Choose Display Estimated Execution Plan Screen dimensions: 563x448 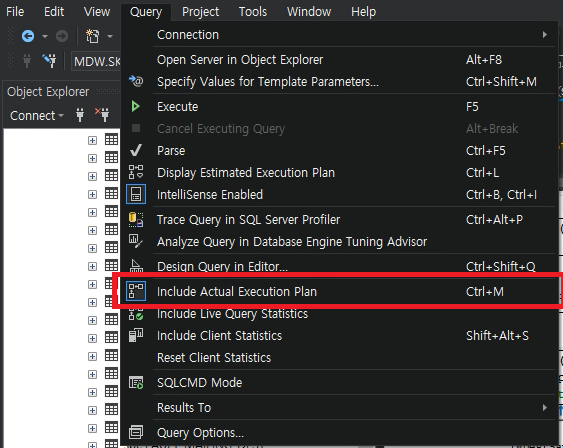339,173
